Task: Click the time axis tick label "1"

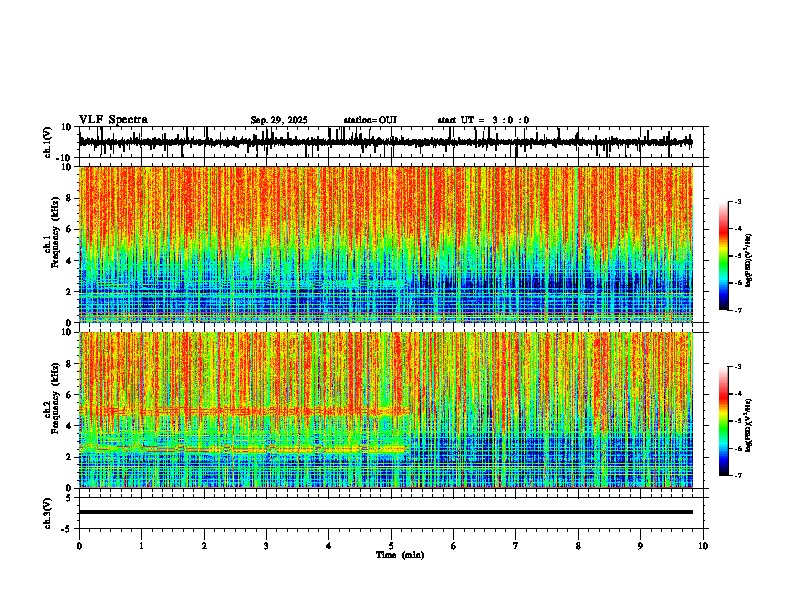Action: (141, 546)
